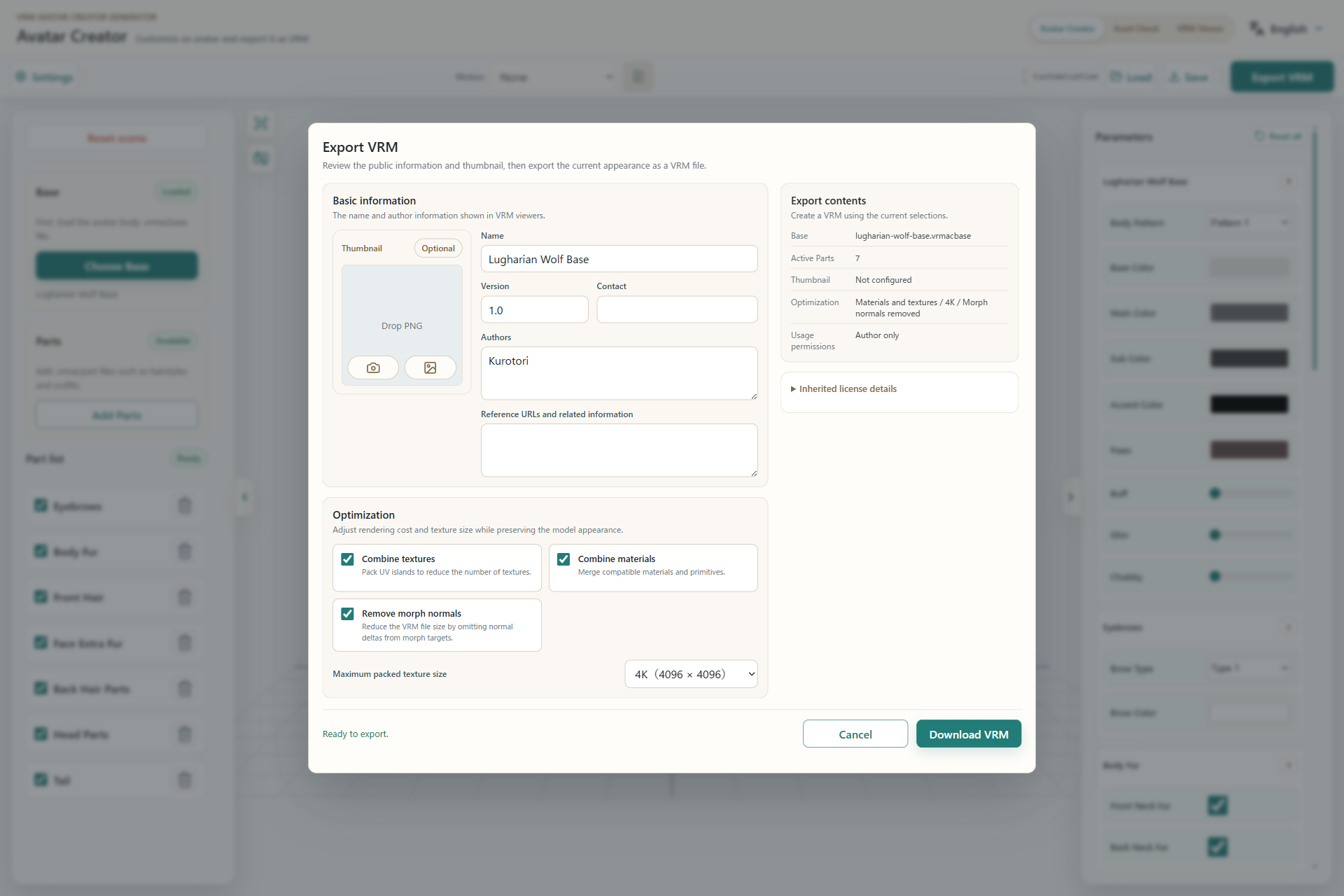Collapse the left panel arrow

(244, 497)
